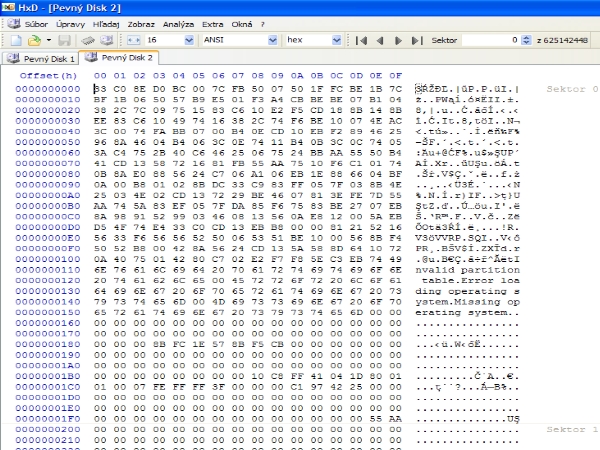The width and height of the screenshot is (600, 450).
Task: Open the Hľadaj menu
Action: 106,24
